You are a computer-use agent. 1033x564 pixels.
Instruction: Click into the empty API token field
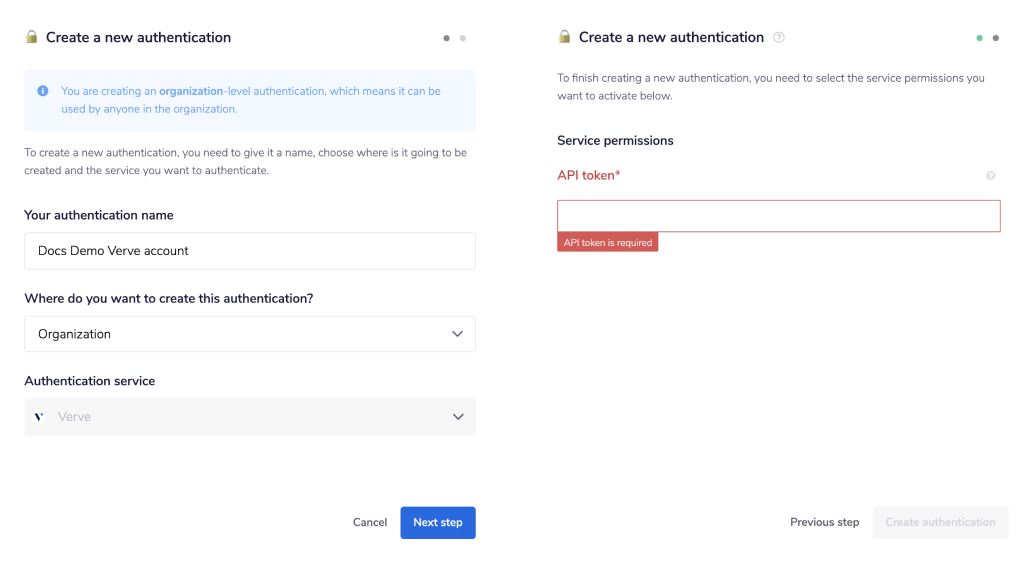pos(778,216)
